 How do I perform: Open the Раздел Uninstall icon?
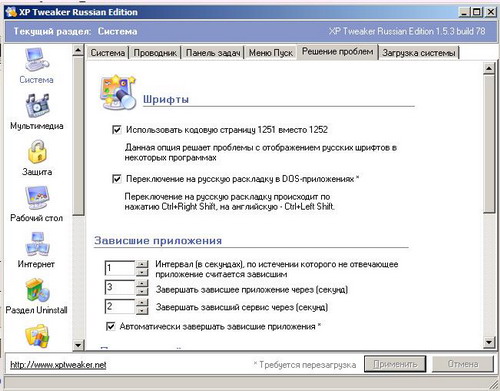[37, 290]
